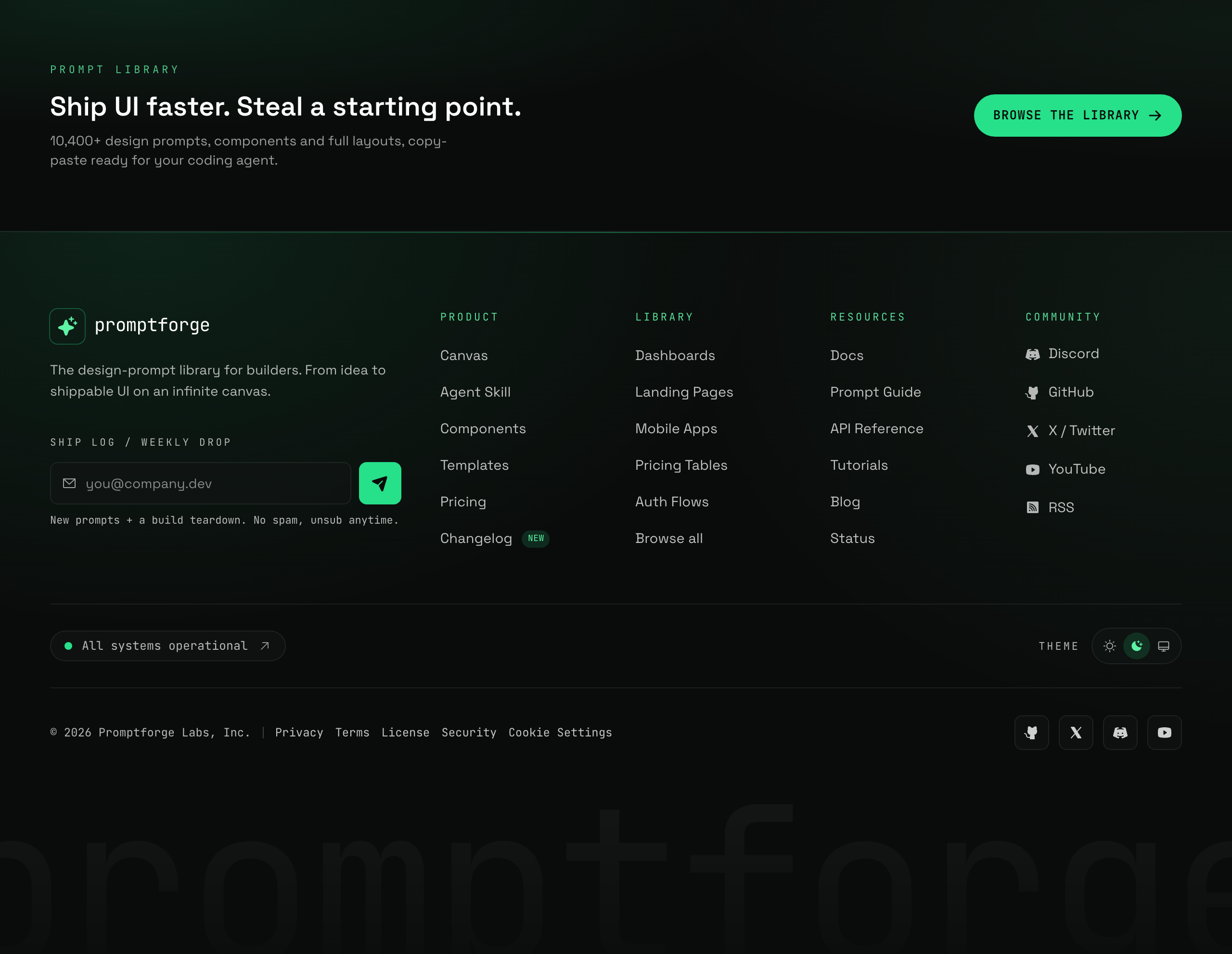Submit newsletter with paper plane button
The height and width of the screenshot is (954, 1232).
coord(380,483)
